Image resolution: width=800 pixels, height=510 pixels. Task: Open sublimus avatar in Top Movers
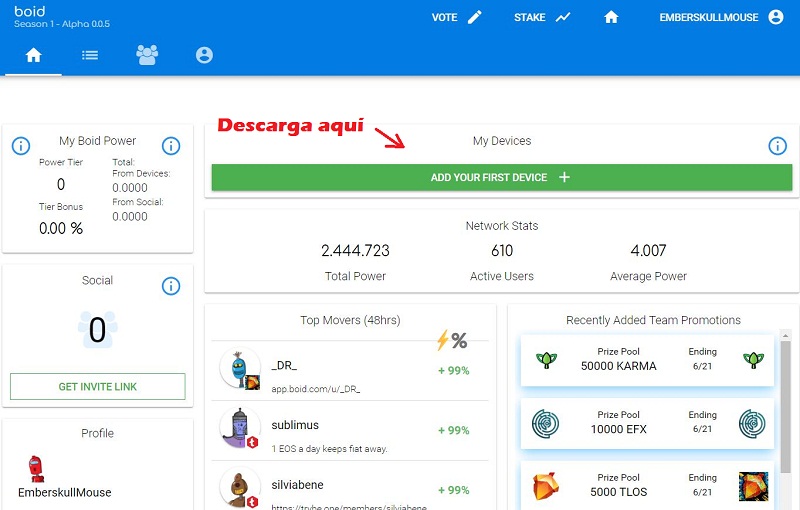point(240,428)
